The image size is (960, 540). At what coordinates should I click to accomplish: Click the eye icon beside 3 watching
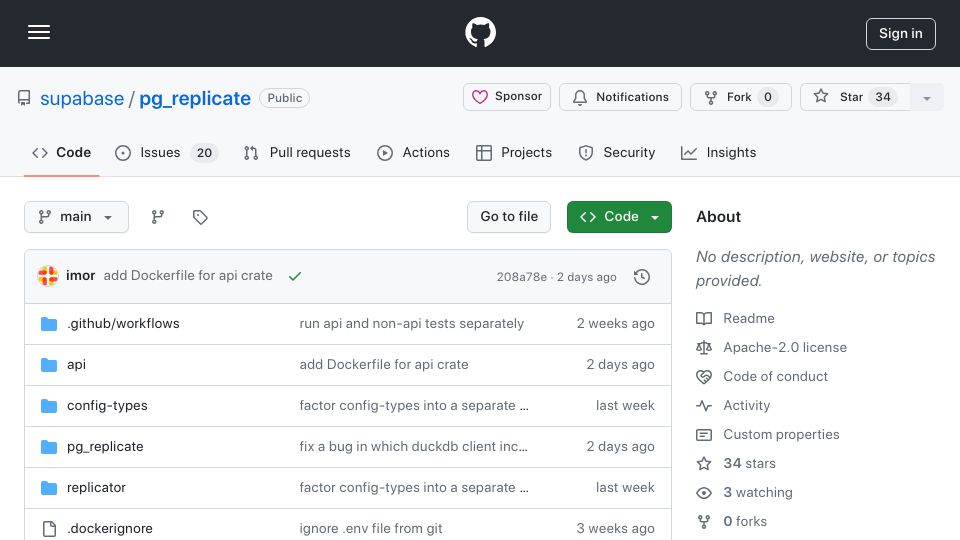(704, 493)
